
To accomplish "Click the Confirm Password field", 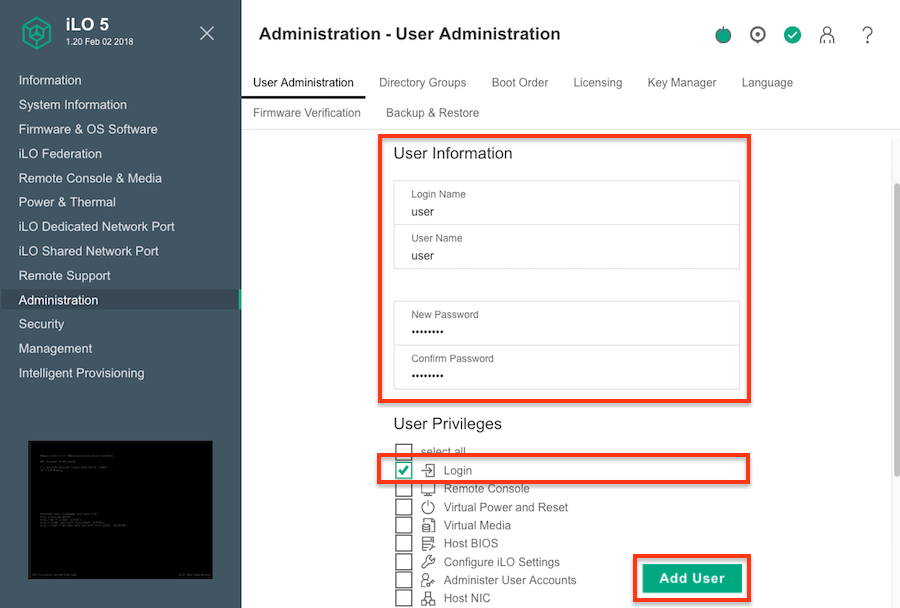I will tap(567, 367).
